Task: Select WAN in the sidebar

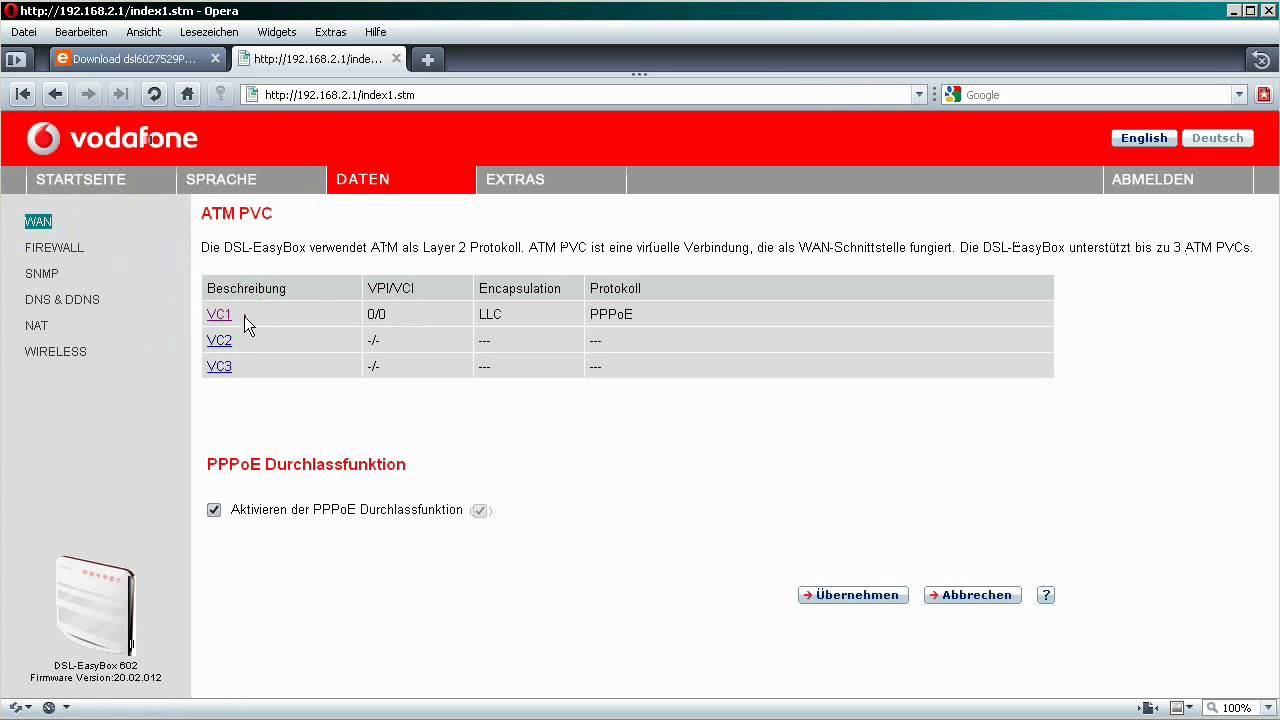Action: click(x=38, y=222)
